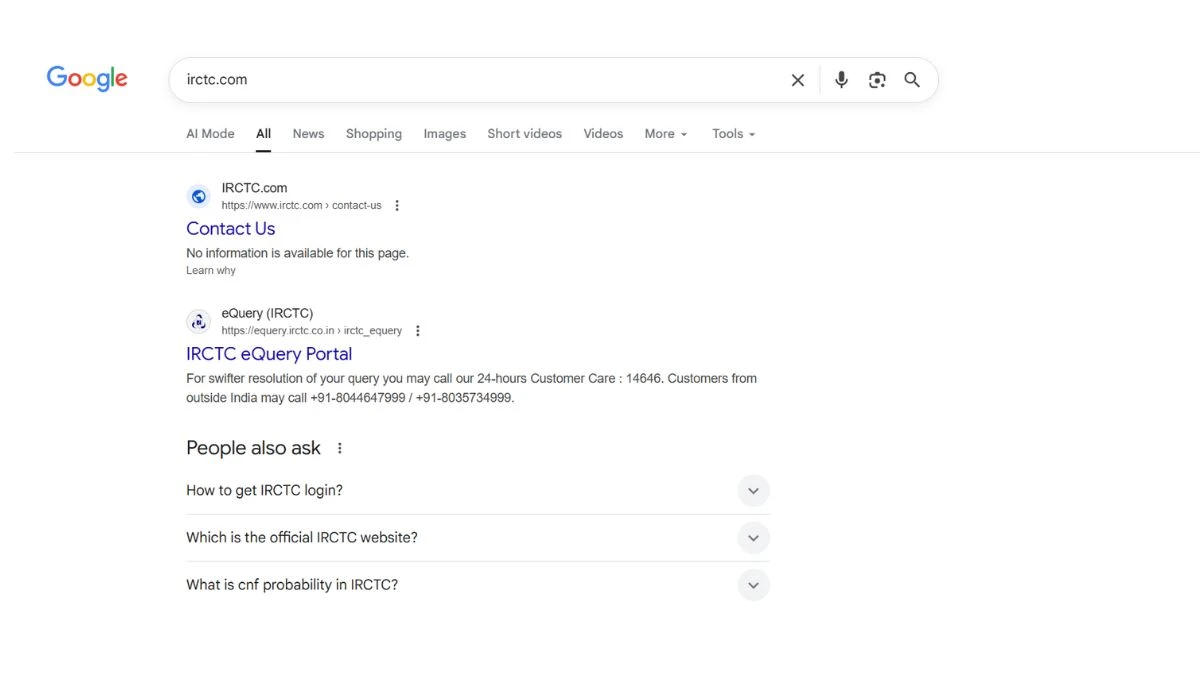Switch to the Images tab
This screenshot has width=1200, height=675.
tap(444, 134)
